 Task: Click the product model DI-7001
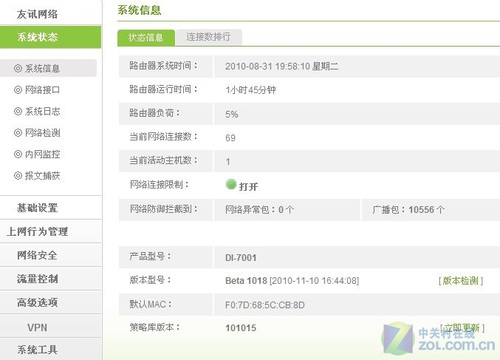(241, 258)
